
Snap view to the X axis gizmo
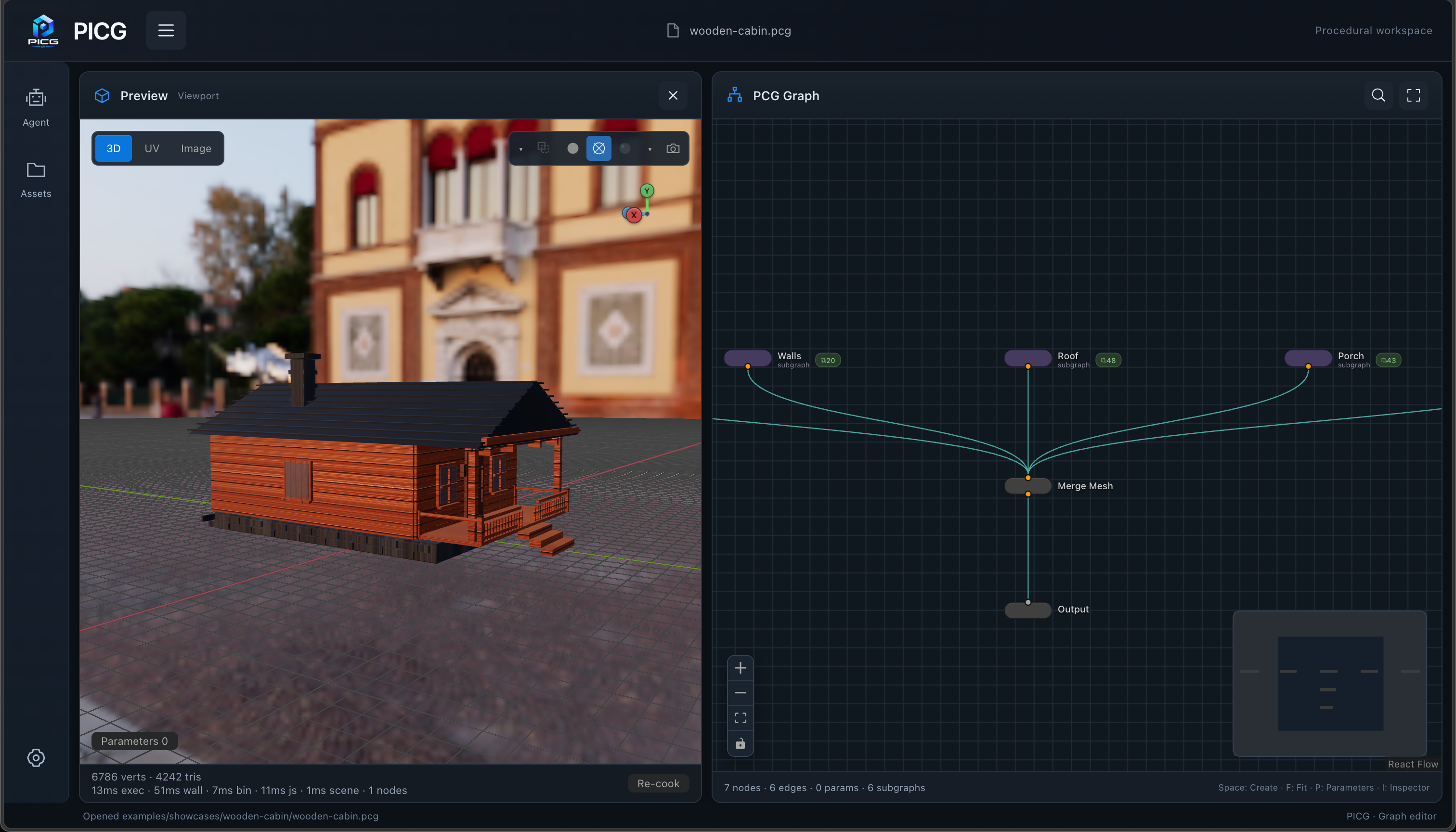pyautogui.click(x=634, y=215)
